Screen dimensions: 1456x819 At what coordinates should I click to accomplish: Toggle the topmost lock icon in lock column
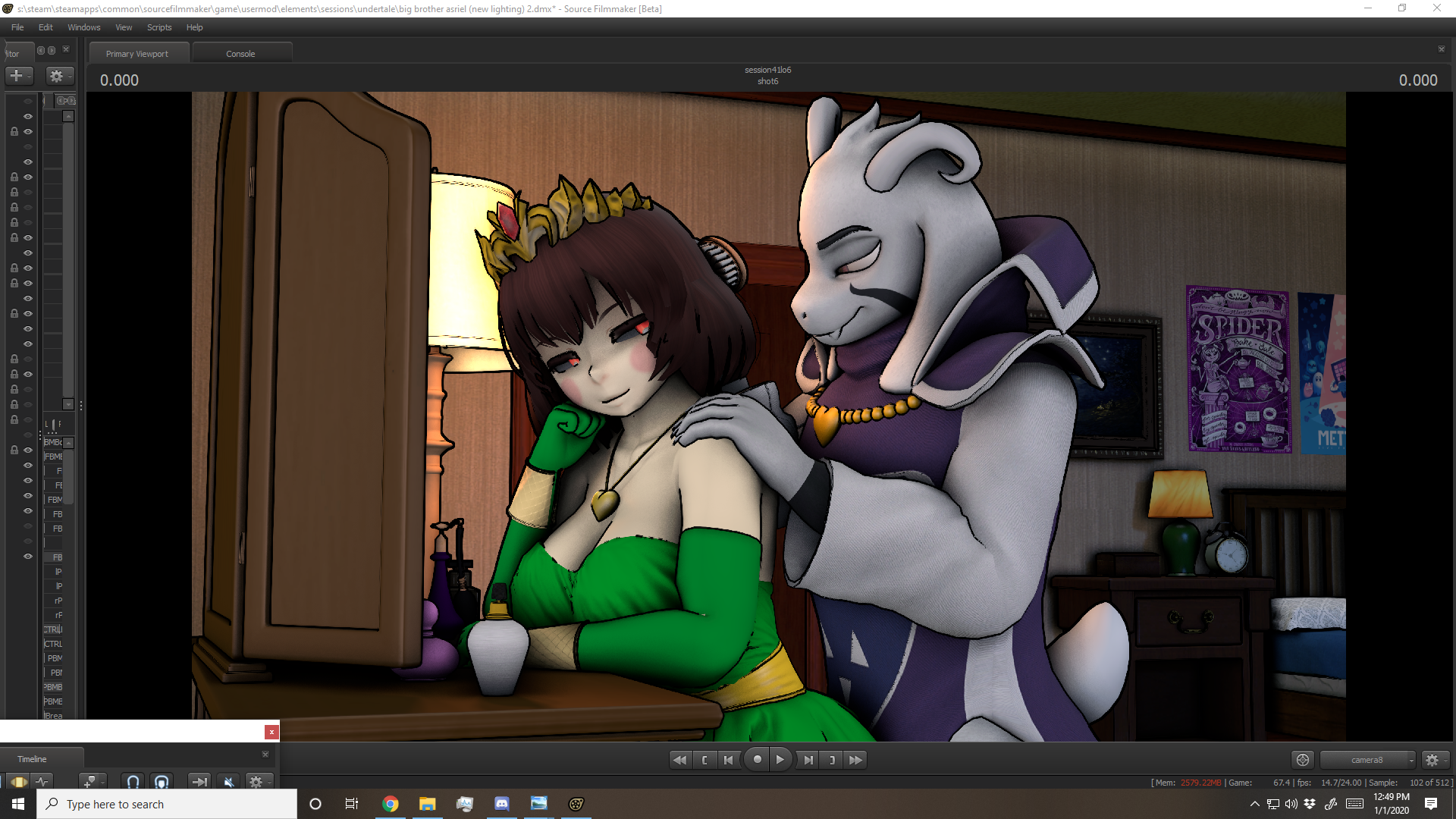pos(14,131)
